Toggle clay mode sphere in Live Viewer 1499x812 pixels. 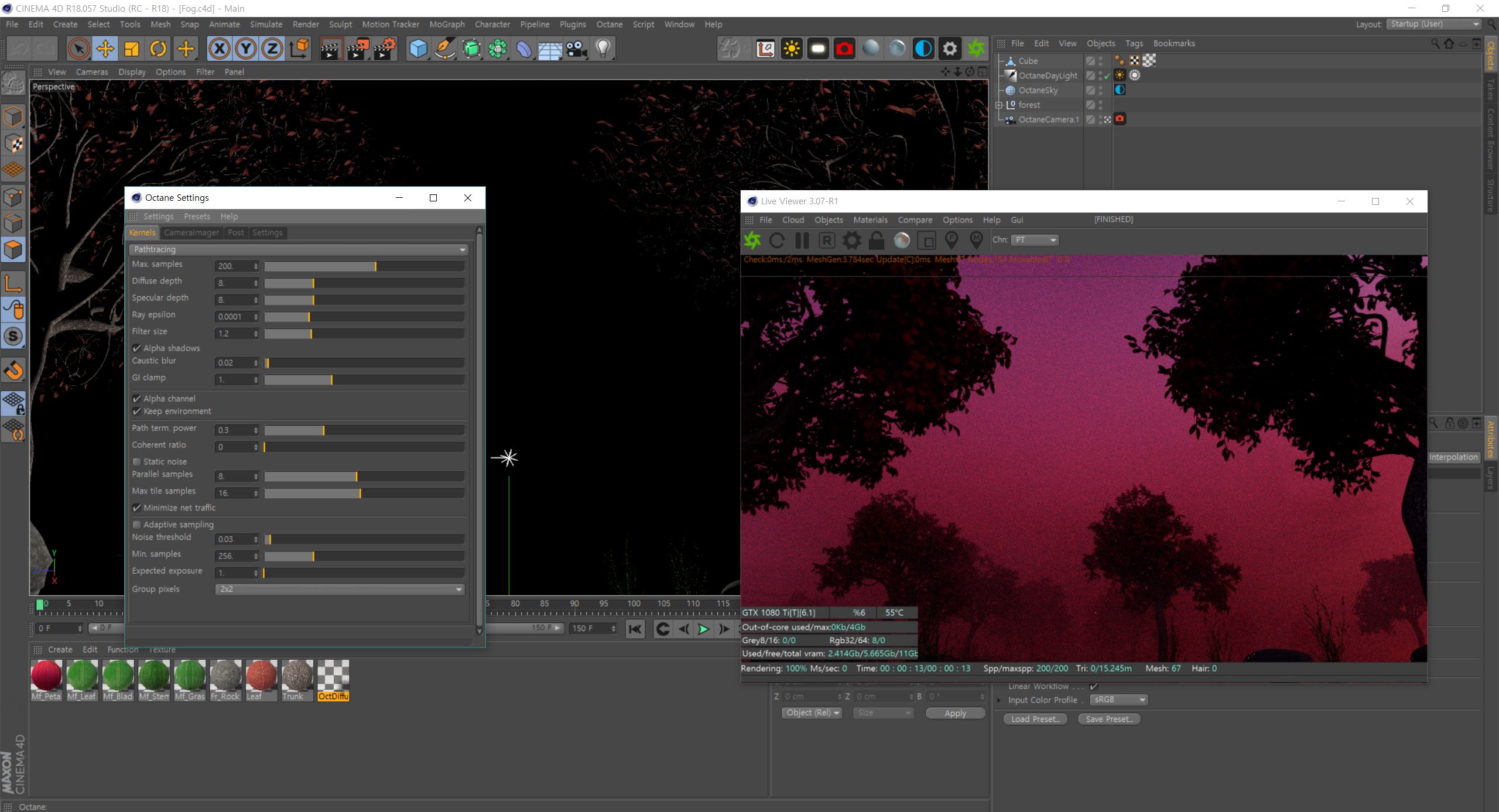click(x=902, y=240)
